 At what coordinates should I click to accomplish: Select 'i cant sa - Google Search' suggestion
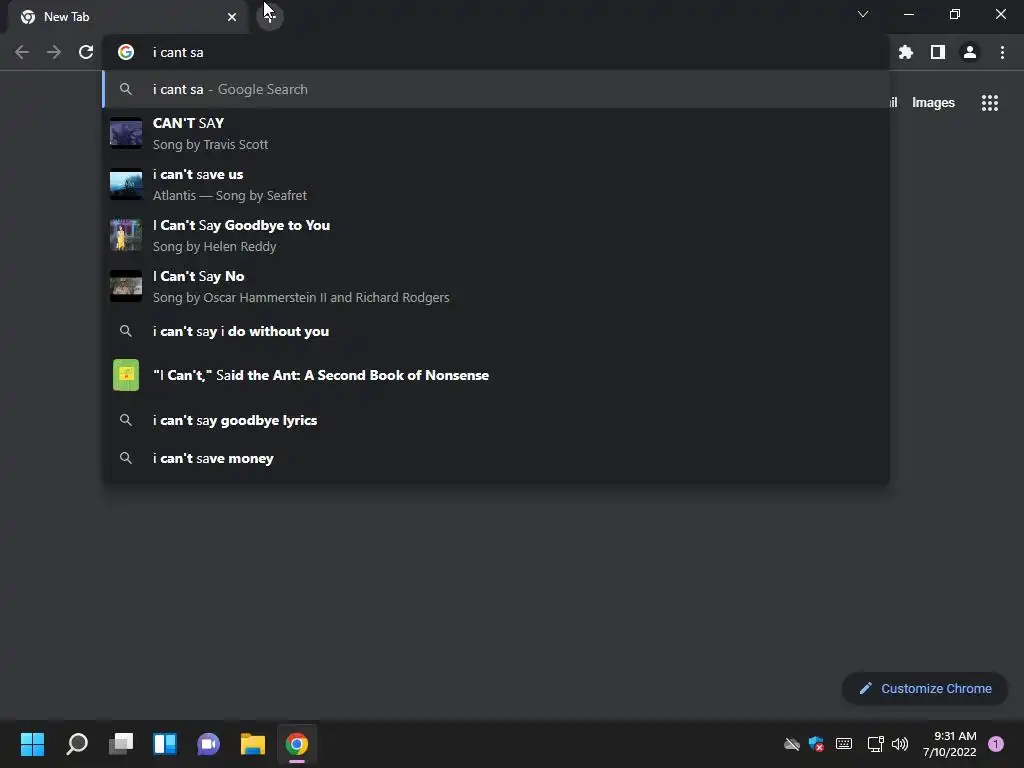[x=496, y=89]
